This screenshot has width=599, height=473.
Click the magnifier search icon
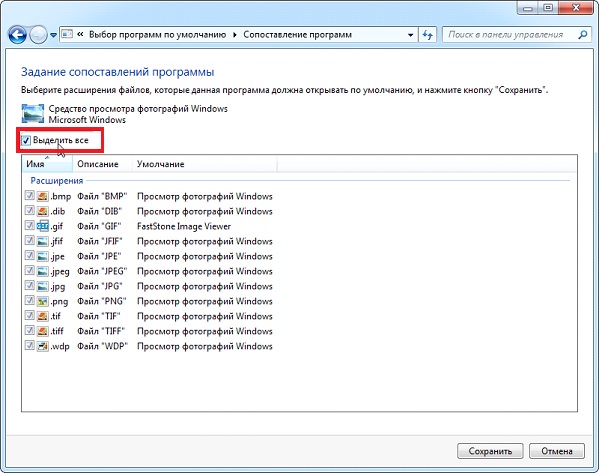pyautogui.click(x=583, y=35)
